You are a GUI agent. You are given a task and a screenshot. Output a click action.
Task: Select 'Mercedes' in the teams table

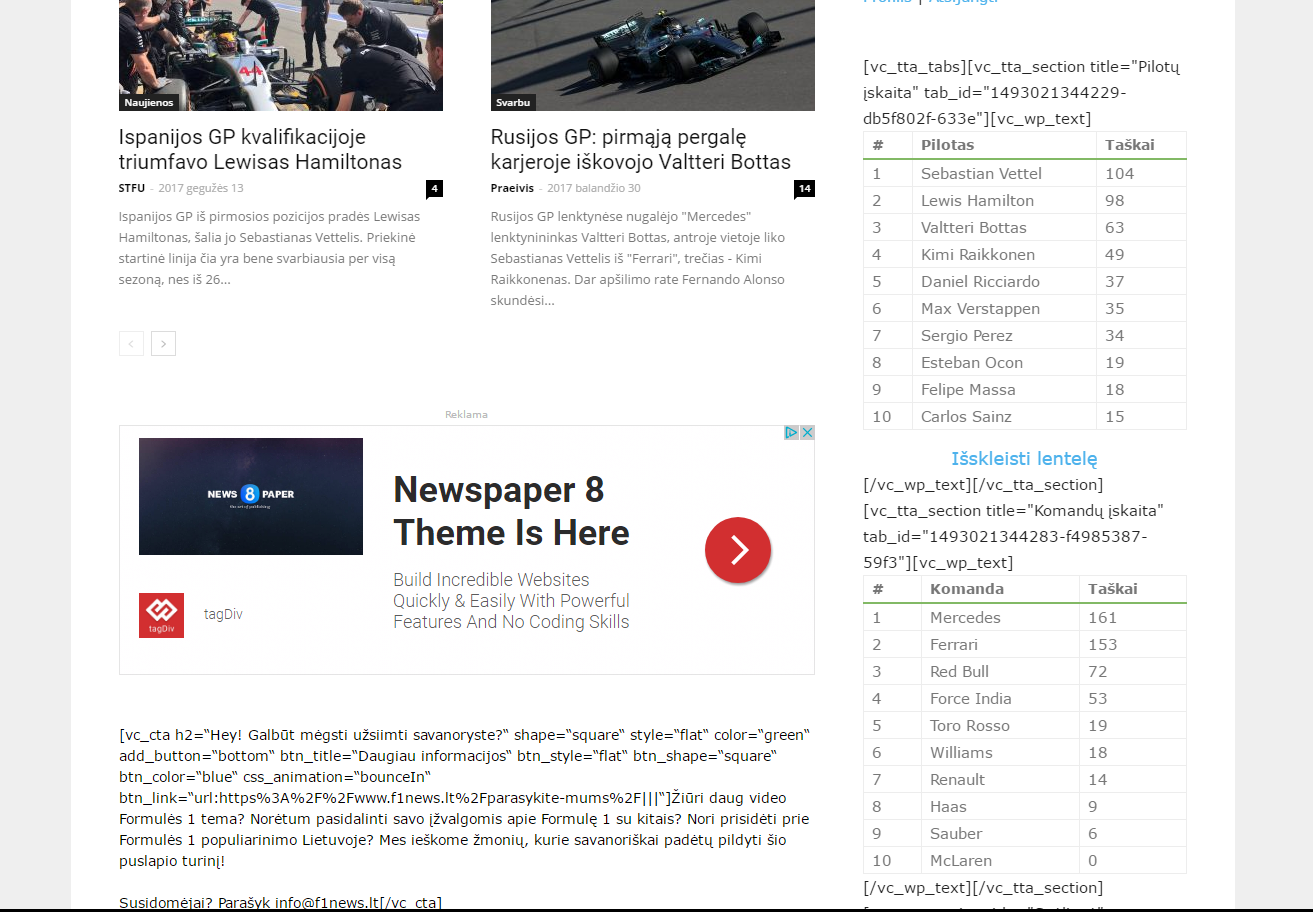[x=965, y=618]
